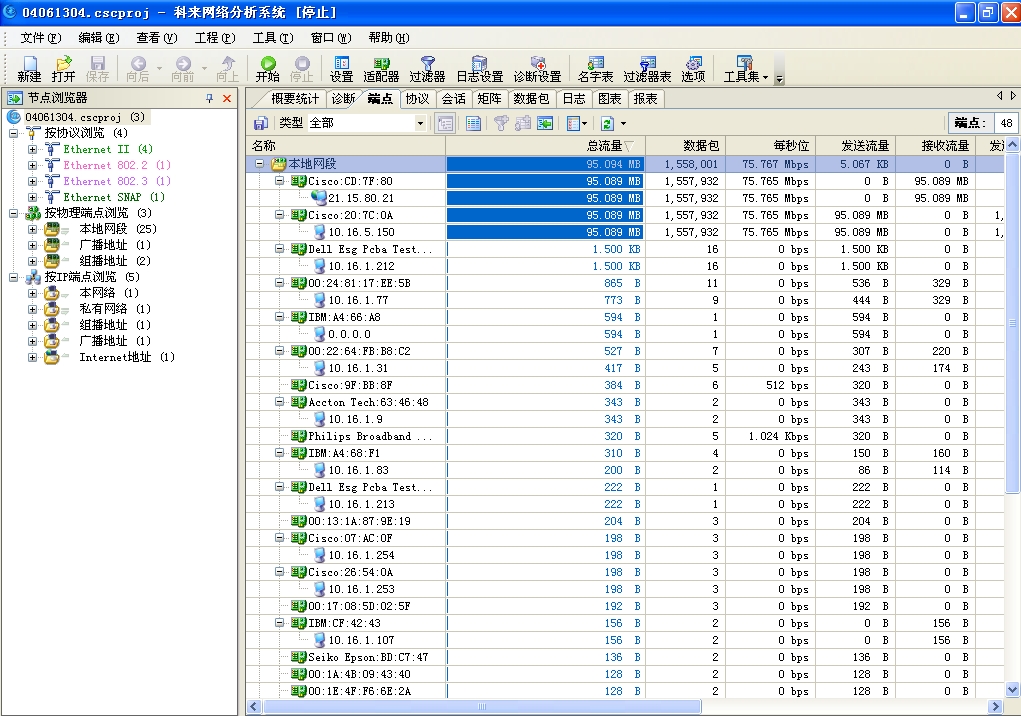
Task: Click the 选项 (Options) toolbar icon
Action: pos(693,68)
